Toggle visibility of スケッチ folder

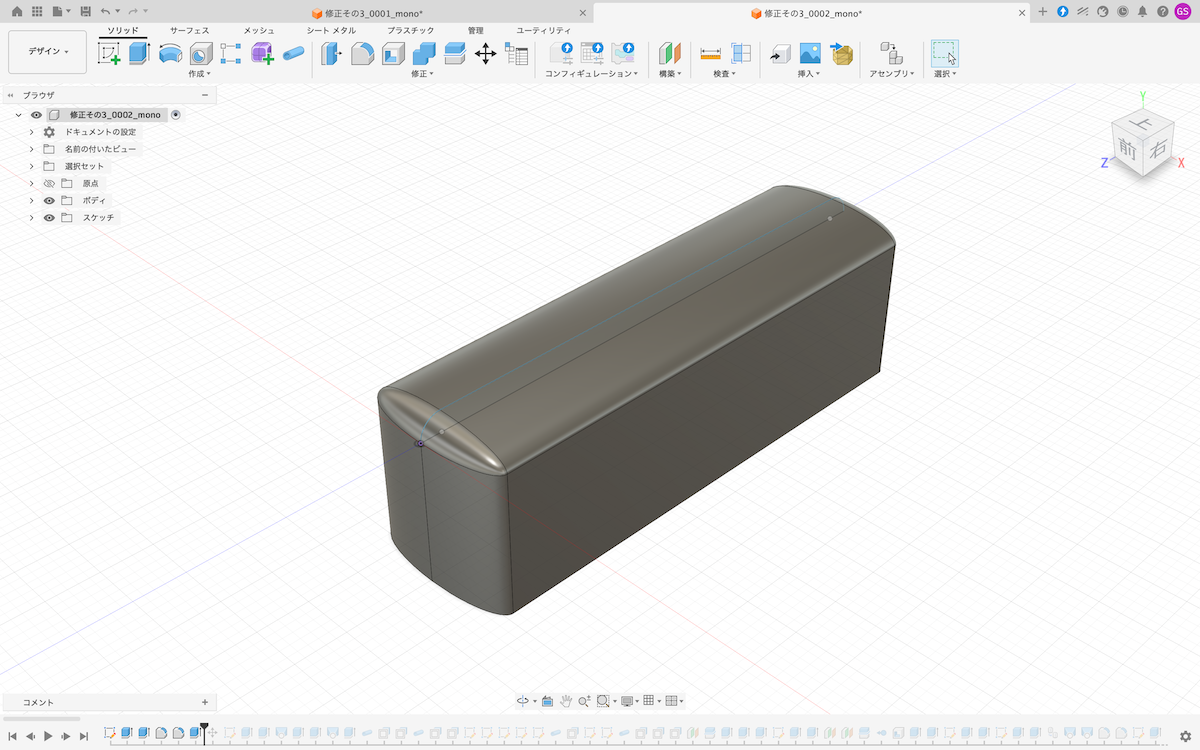point(49,218)
